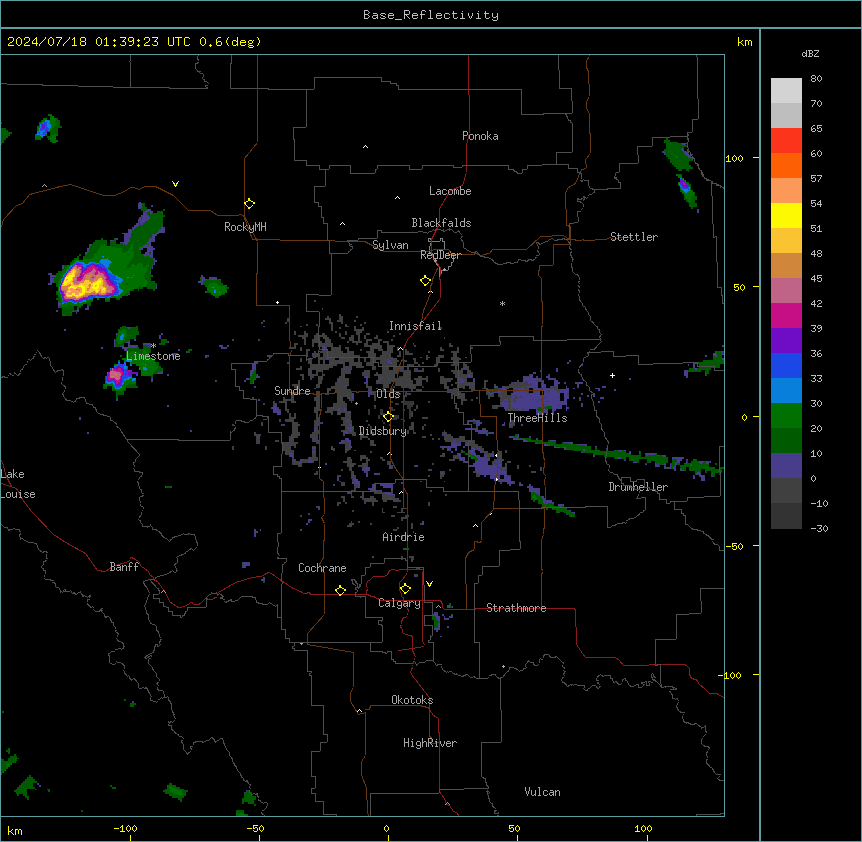Pick the red 60-65 dBZ legend color
This screenshot has height=842, width=862.
(x=786, y=140)
